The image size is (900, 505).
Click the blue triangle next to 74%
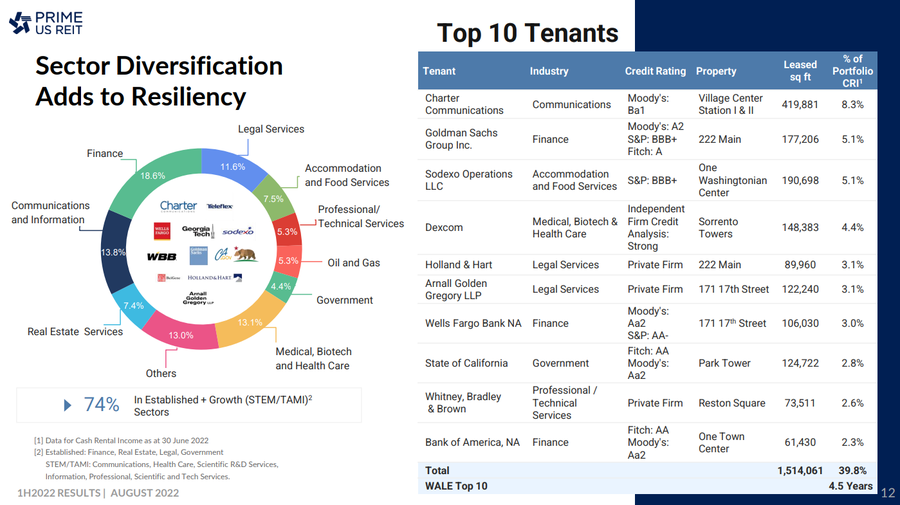pos(67,405)
